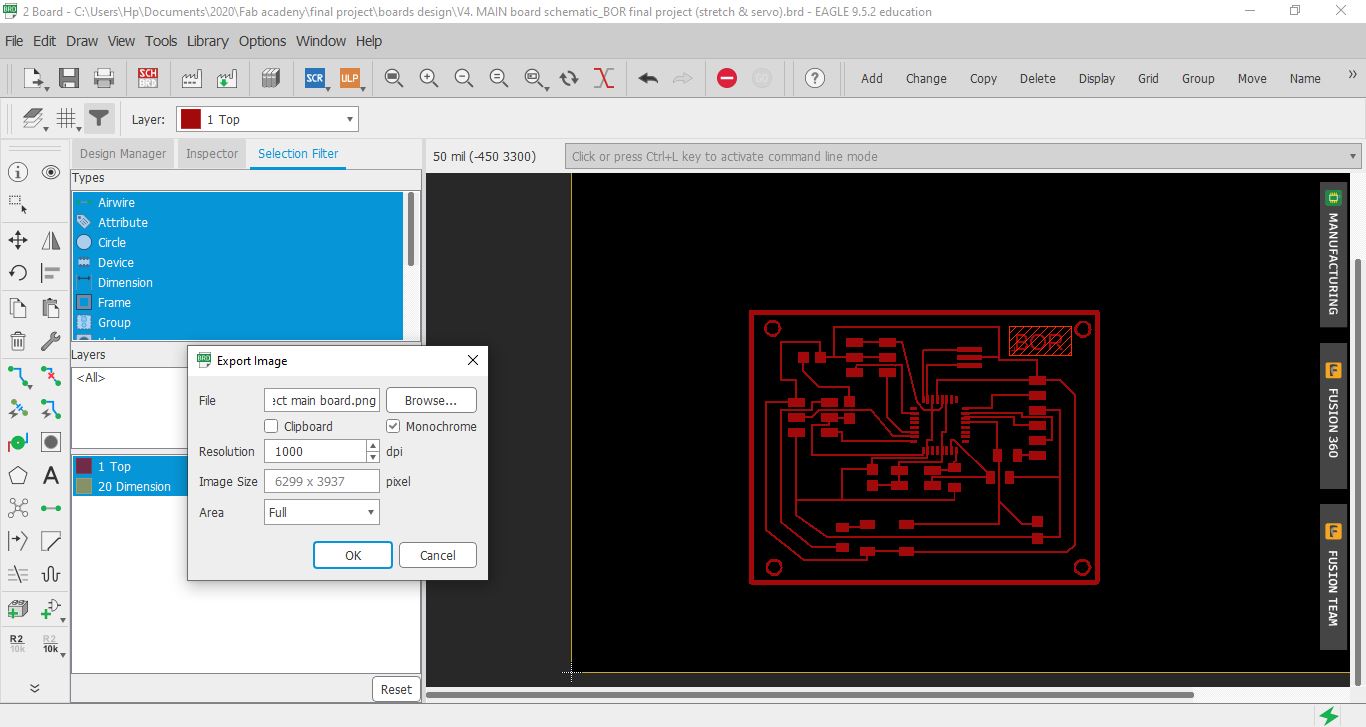This screenshot has width=1366, height=727.
Task: Open the Area dropdown set to Full
Action: pyautogui.click(x=321, y=512)
